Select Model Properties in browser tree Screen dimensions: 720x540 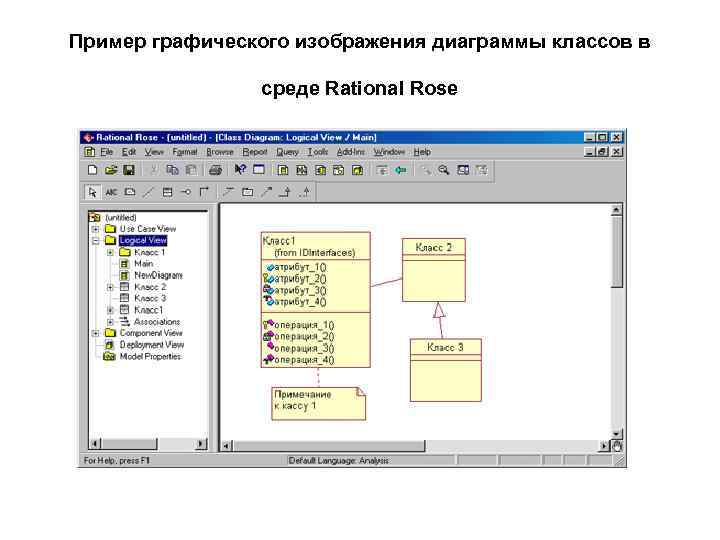(150, 357)
